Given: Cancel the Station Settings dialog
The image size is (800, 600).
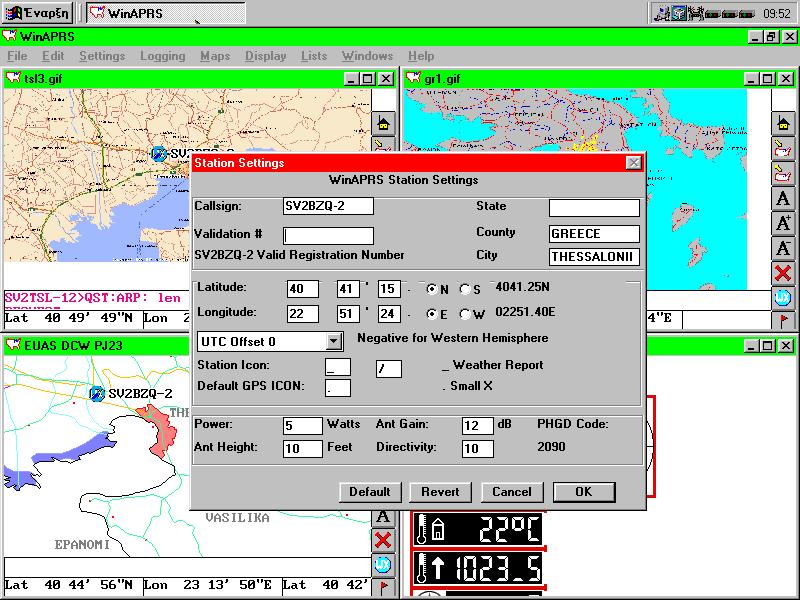Looking at the screenshot, I should (512, 492).
